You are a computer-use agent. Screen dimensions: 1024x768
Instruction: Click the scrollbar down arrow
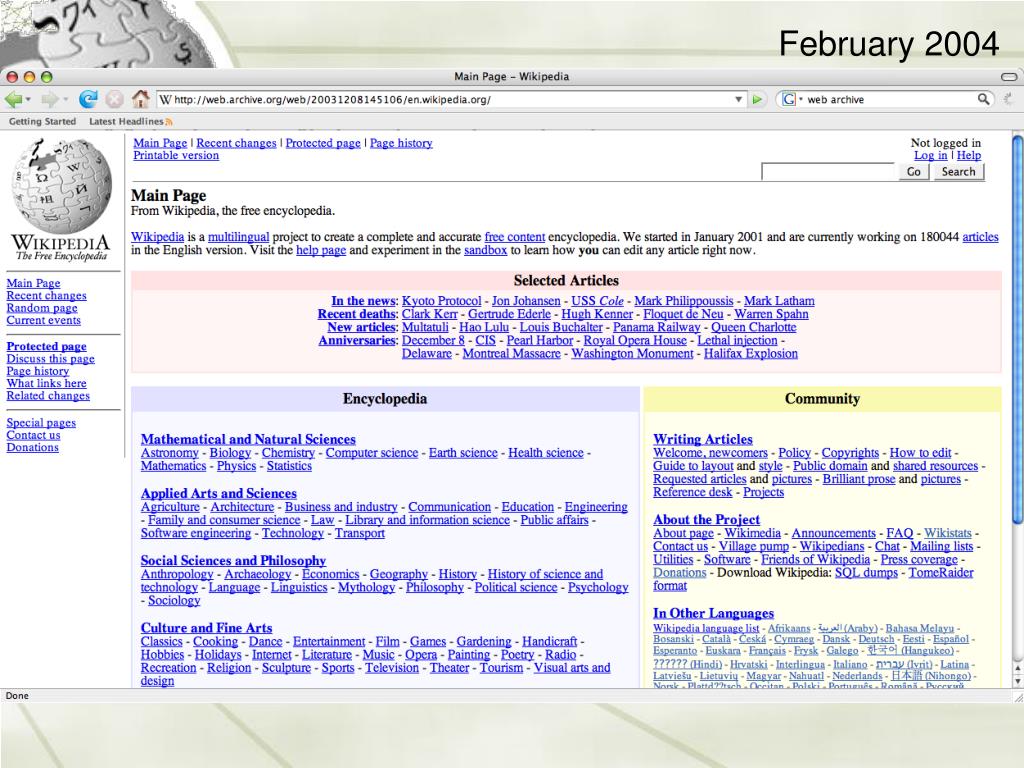coord(1017,680)
